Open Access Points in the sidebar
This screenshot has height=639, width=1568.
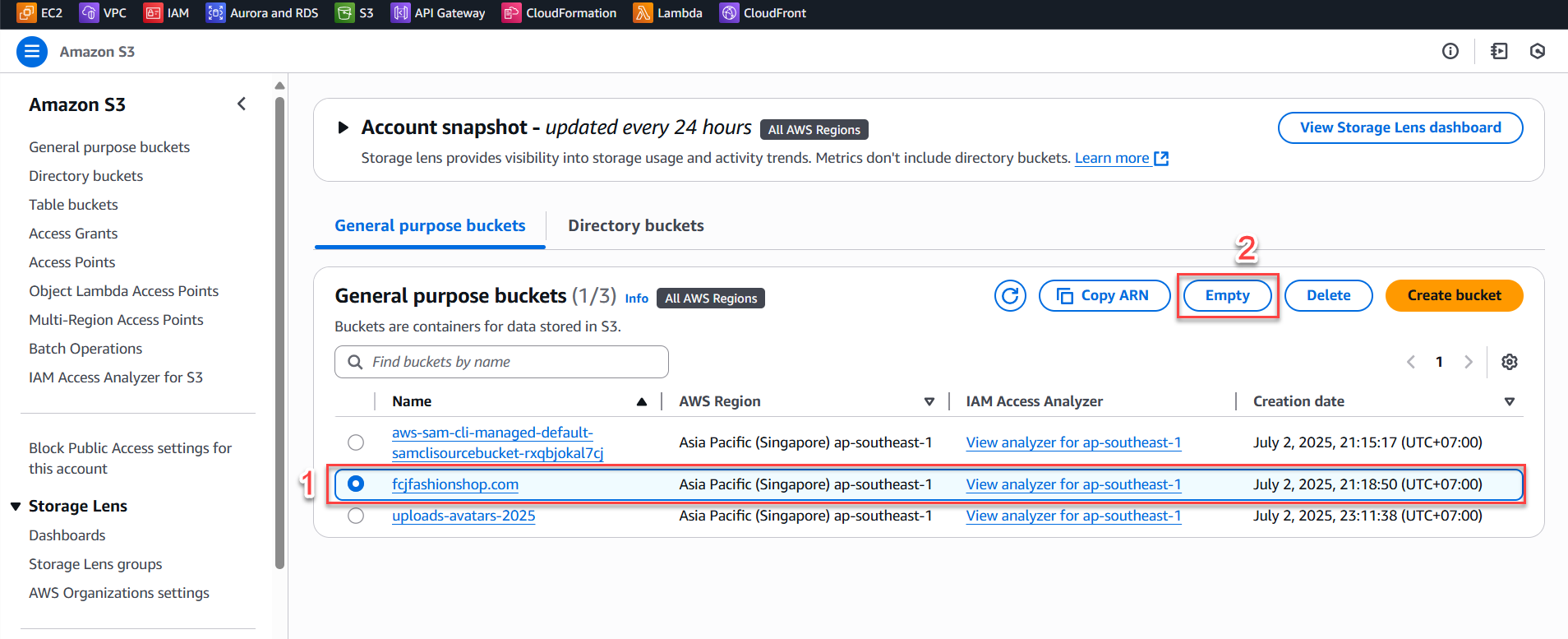71,262
